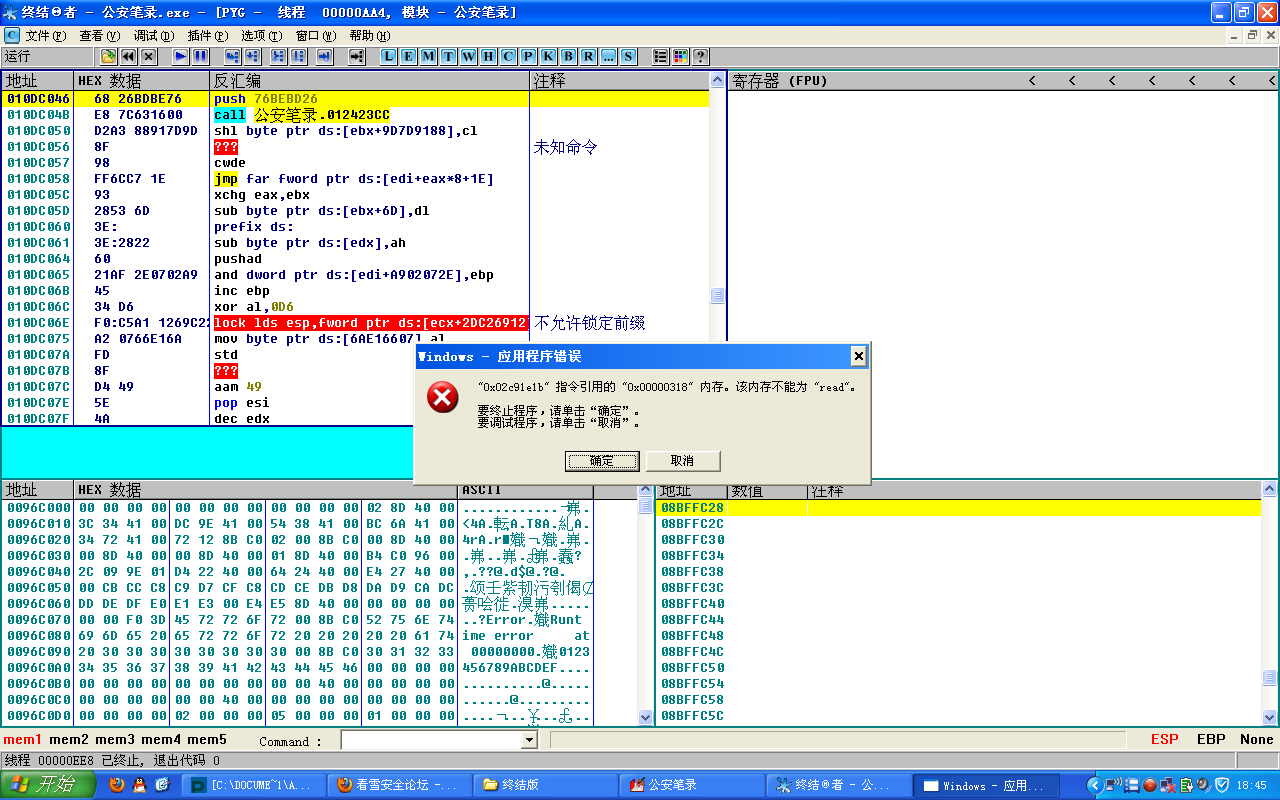
Task: Click the Step over toolbar icon
Action: point(252,56)
